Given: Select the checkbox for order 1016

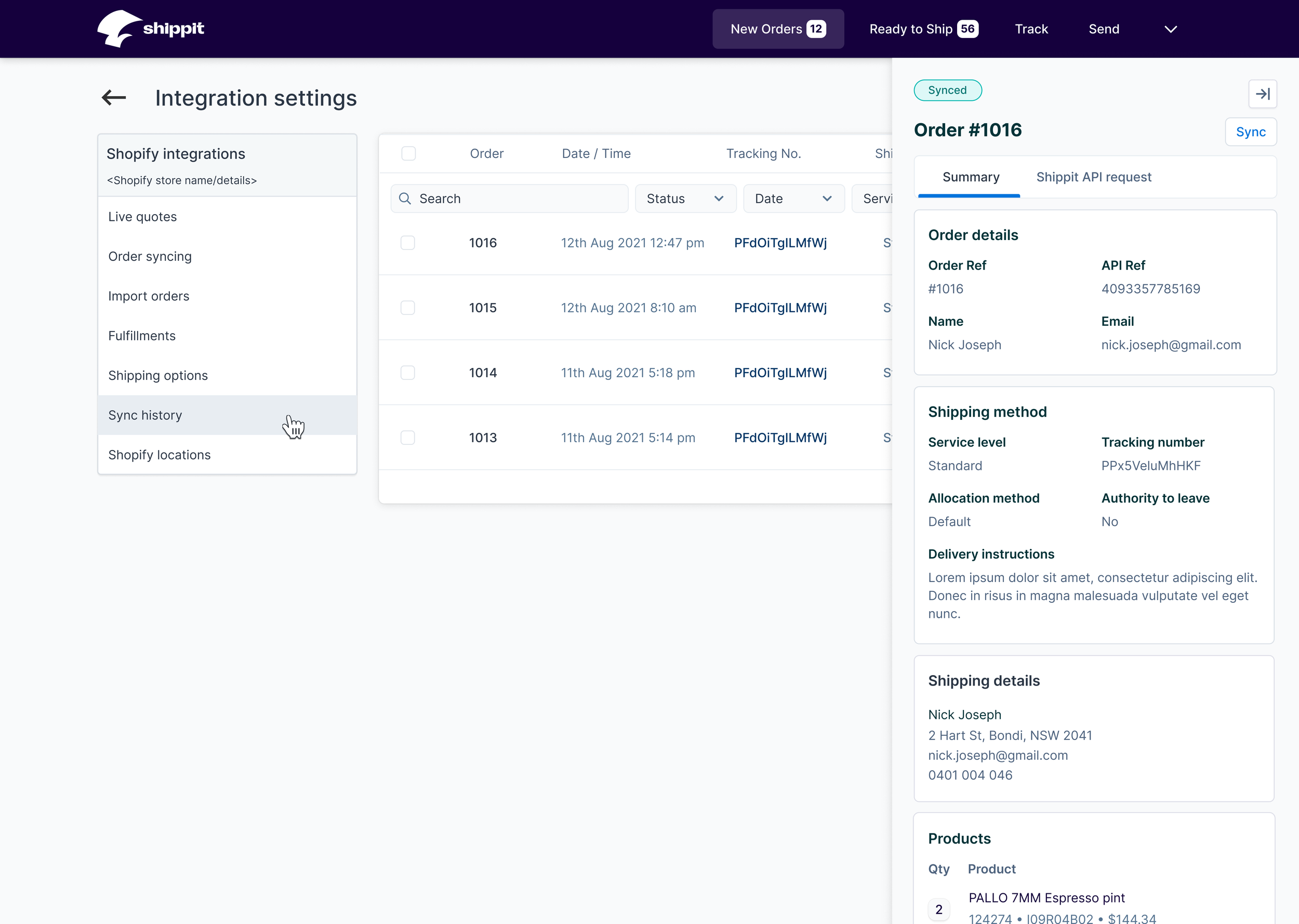Looking at the screenshot, I should click(408, 243).
